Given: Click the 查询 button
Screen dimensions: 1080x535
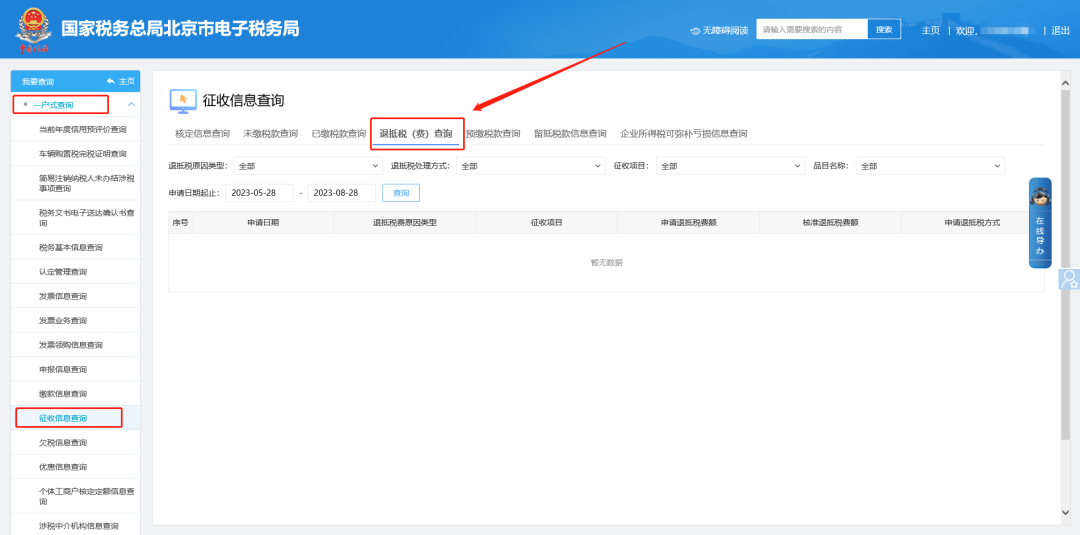Looking at the screenshot, I should (x=401, y=193).
